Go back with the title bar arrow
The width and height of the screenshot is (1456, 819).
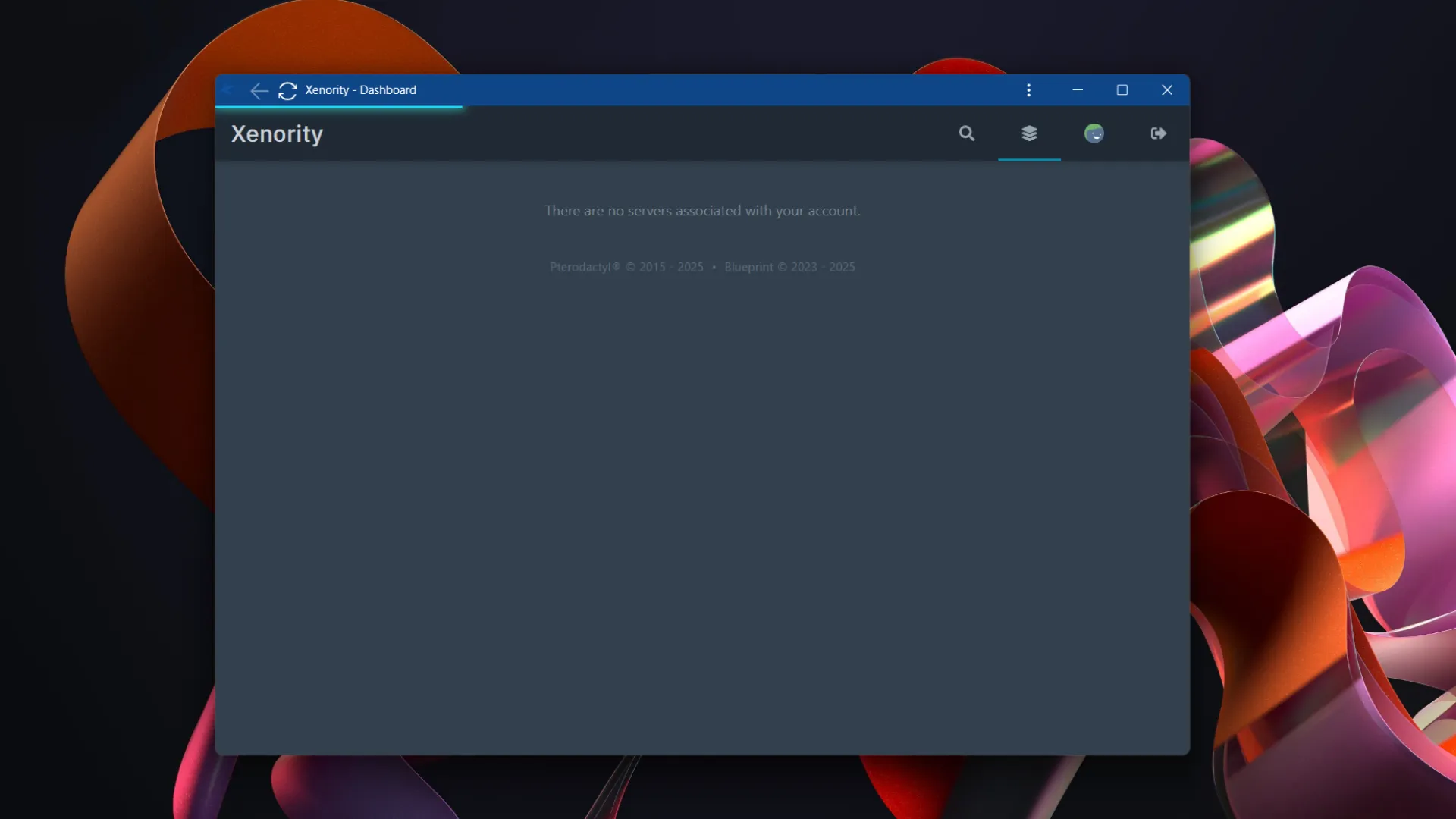[259, 90]
